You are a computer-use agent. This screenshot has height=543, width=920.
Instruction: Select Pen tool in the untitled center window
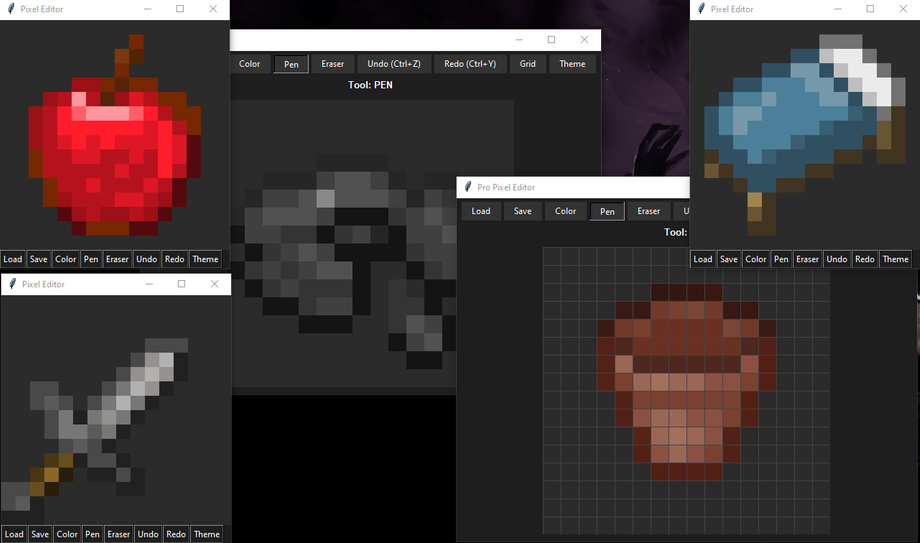pyautogui.click(x=291, y=65)
